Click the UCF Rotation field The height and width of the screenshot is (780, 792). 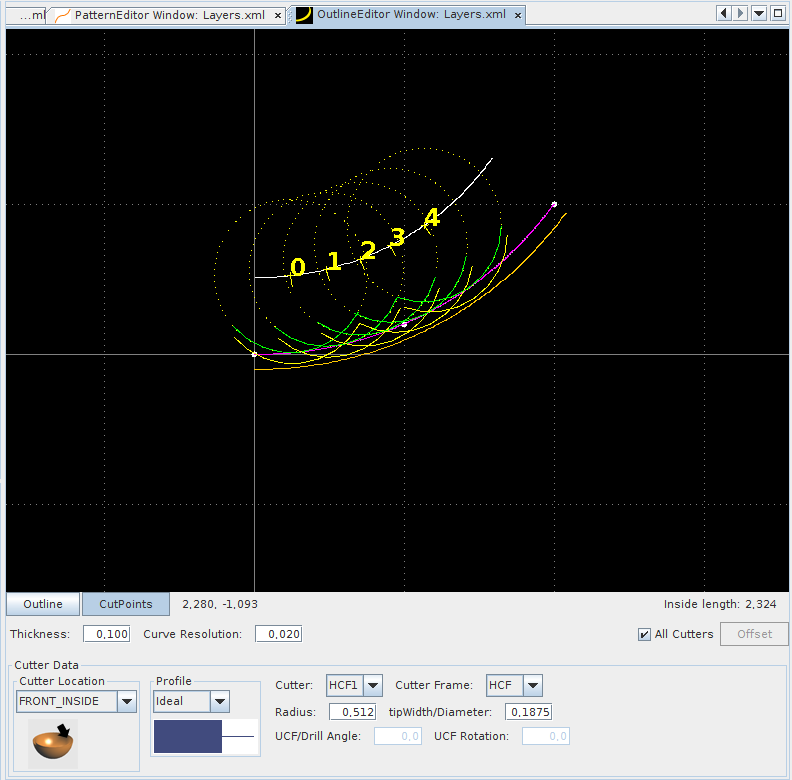coord(546,737)
